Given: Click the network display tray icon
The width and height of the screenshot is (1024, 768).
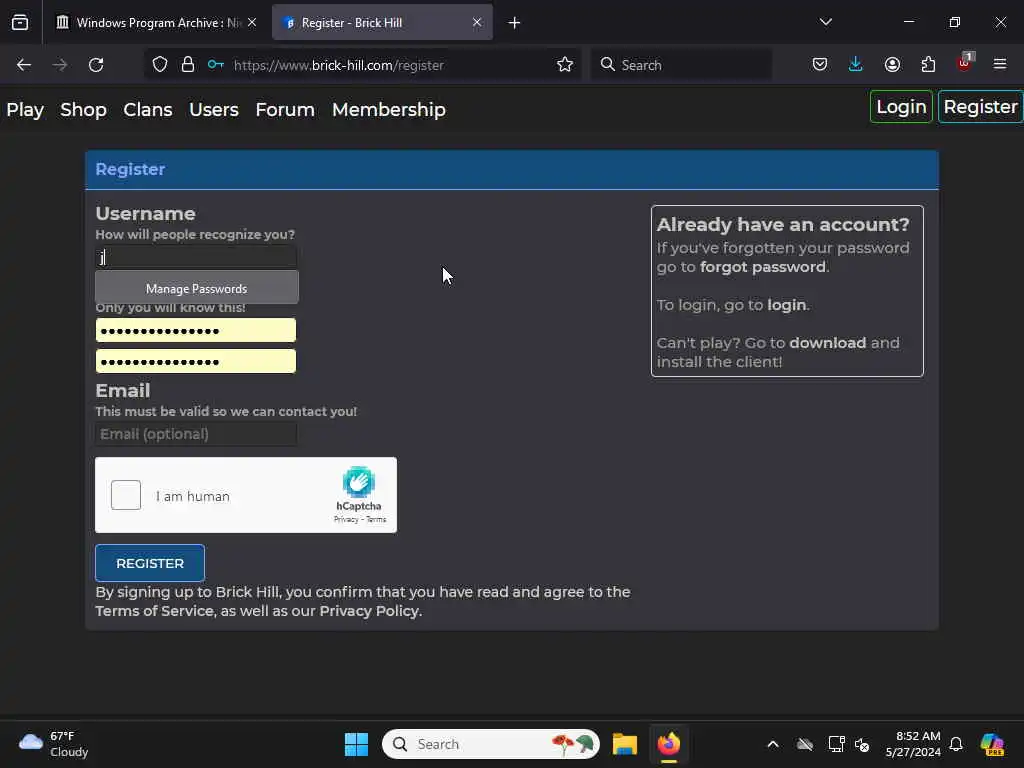Looking at the screenshot, I should coord(836,744).
